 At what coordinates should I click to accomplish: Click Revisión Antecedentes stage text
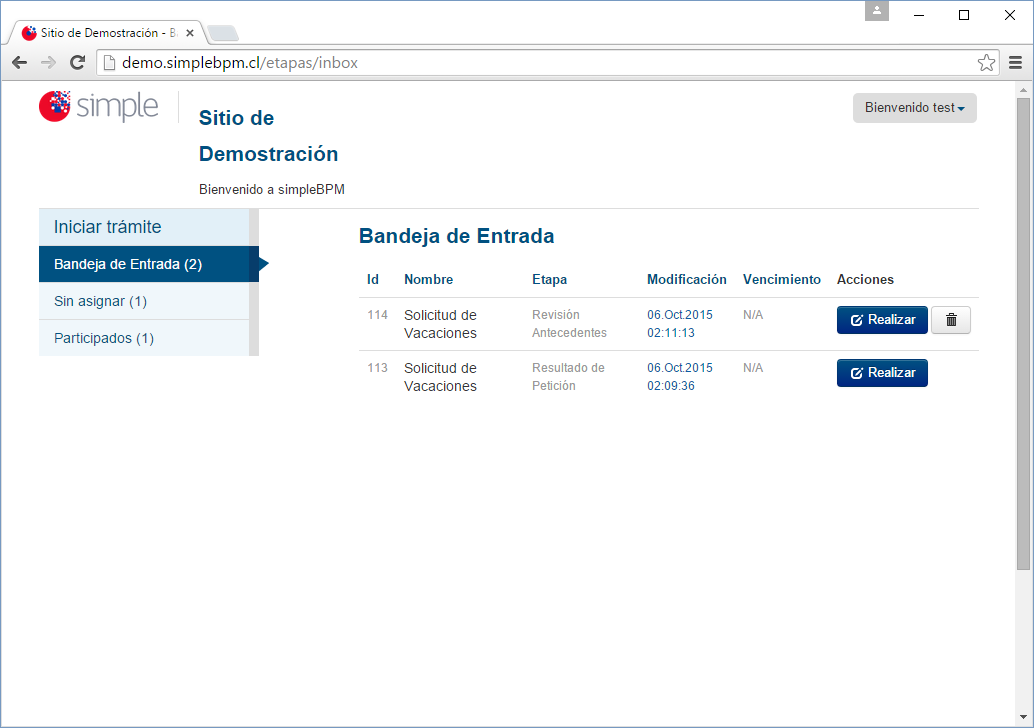point(570,324)
